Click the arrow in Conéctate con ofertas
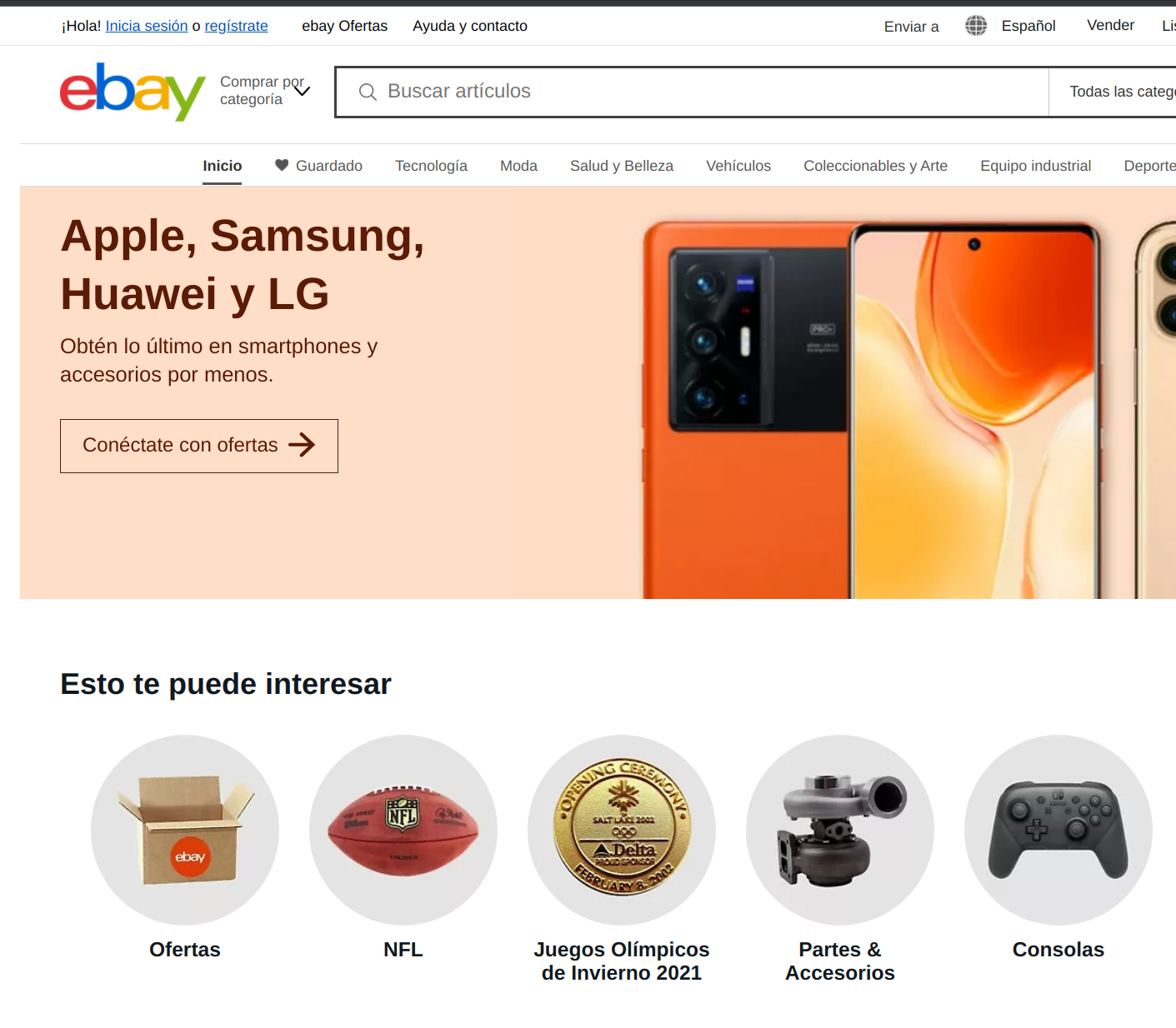The height and width of the screenshot is (1028, 1176). 302,445
